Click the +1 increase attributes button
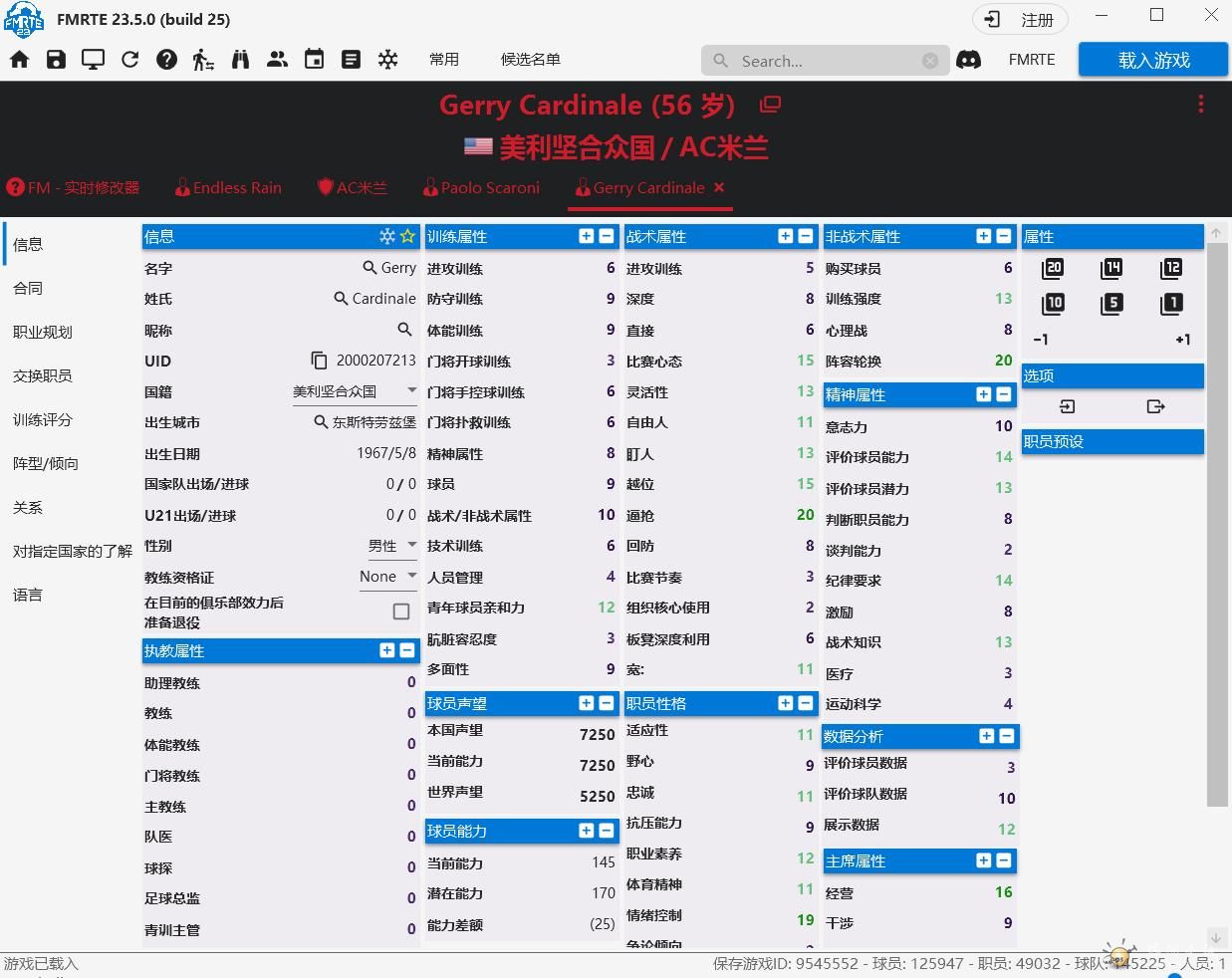 tap(1183, 340)
